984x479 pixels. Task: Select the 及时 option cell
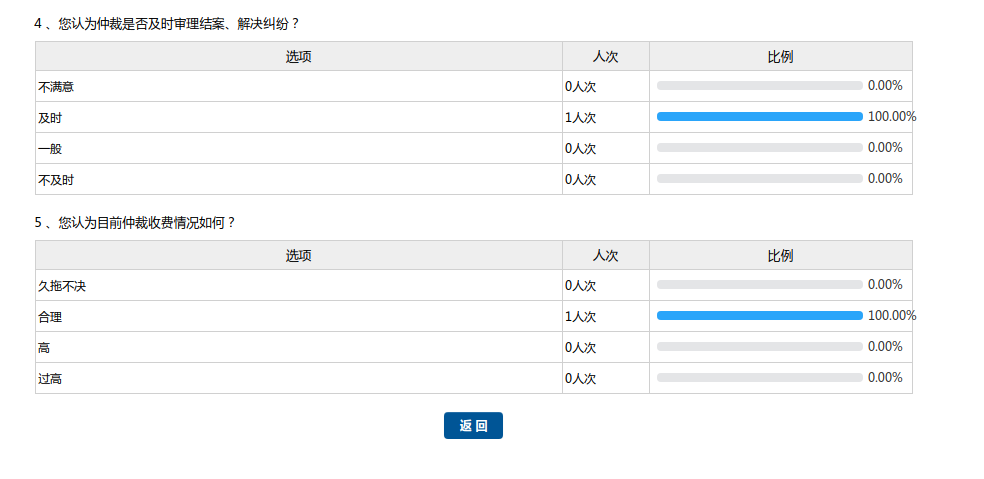click(x=51, y=118)
